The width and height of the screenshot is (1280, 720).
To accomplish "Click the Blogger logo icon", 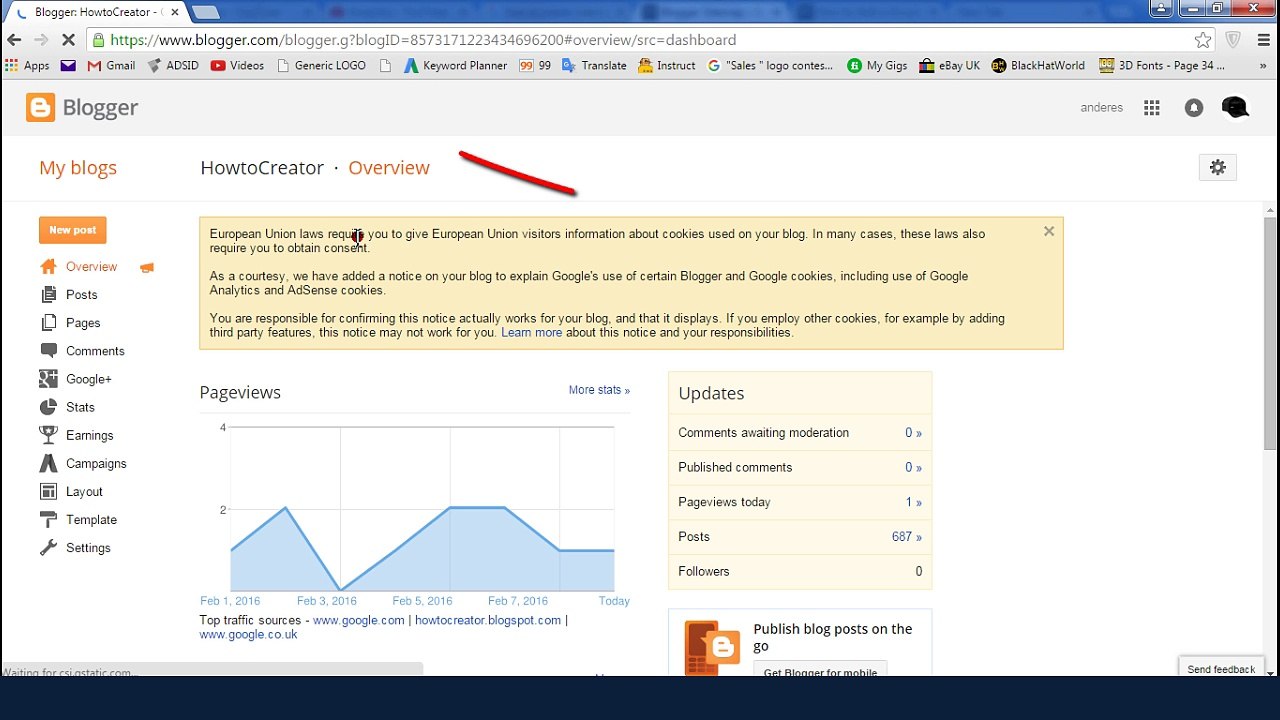I will (x=41, y=108).
